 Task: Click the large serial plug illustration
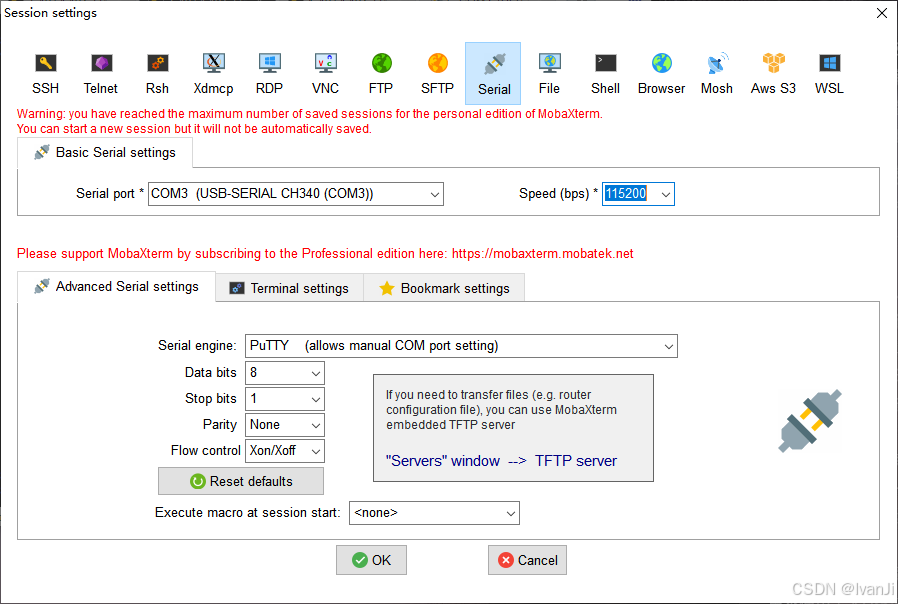tap(810, 421)
